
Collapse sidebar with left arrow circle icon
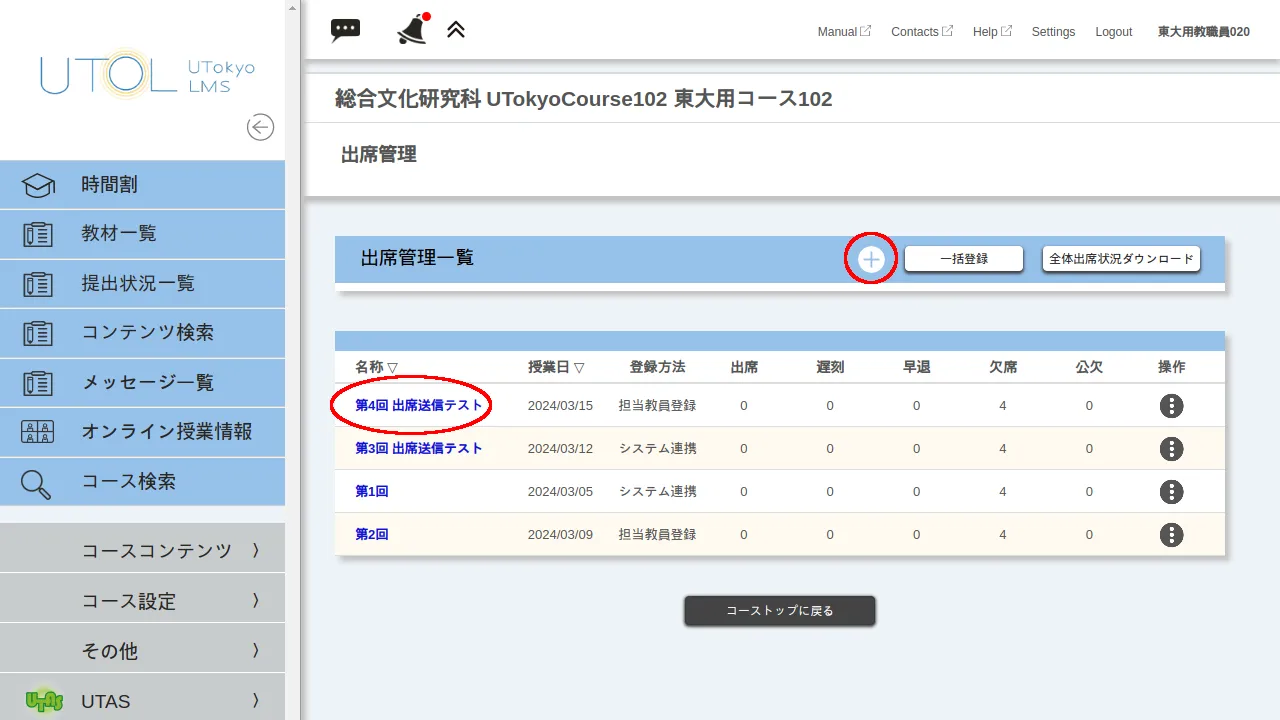coord(260,127)
